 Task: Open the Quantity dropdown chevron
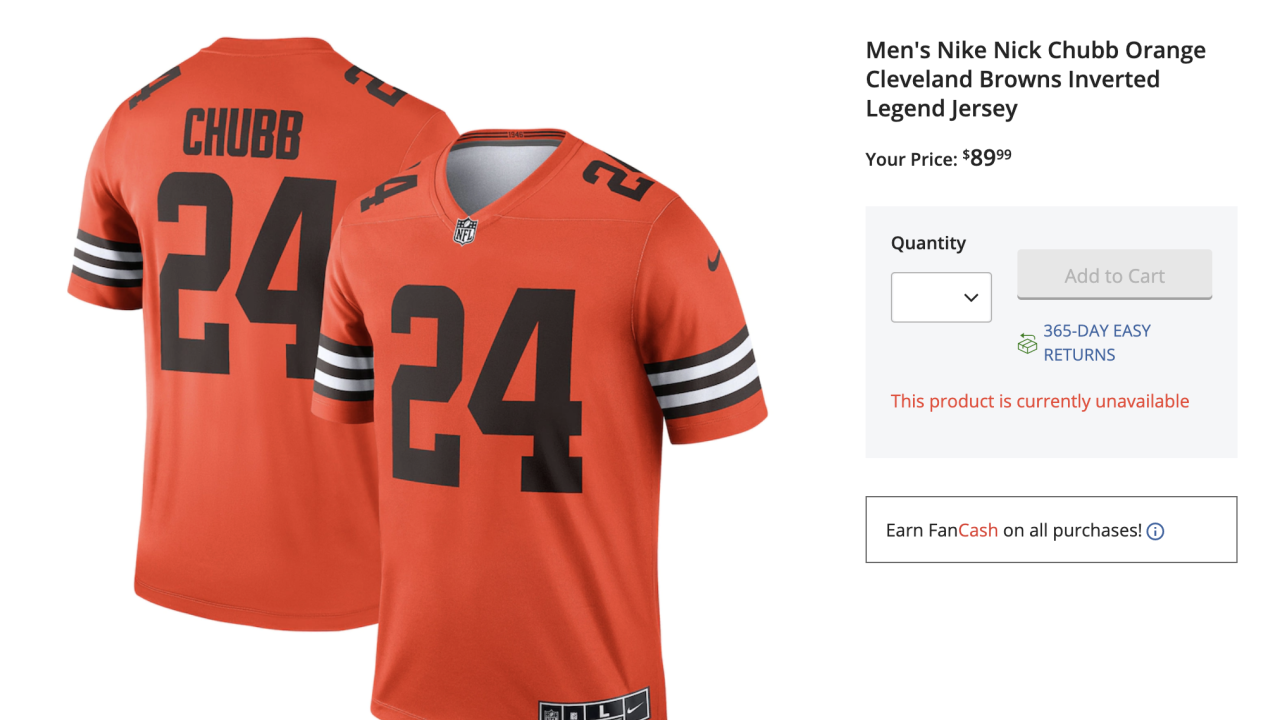pos(970,297)
